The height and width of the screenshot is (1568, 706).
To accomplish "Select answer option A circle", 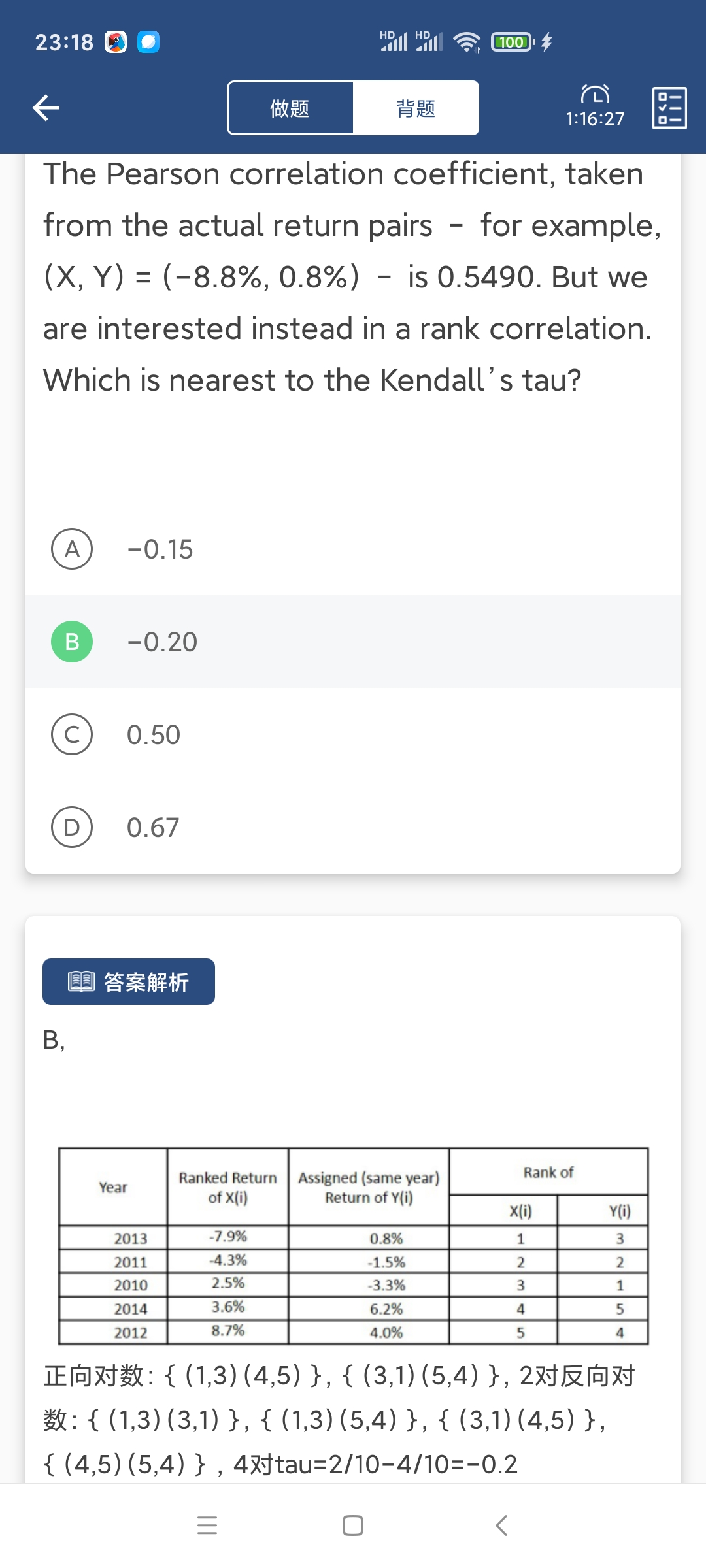I will pos(72,549).
